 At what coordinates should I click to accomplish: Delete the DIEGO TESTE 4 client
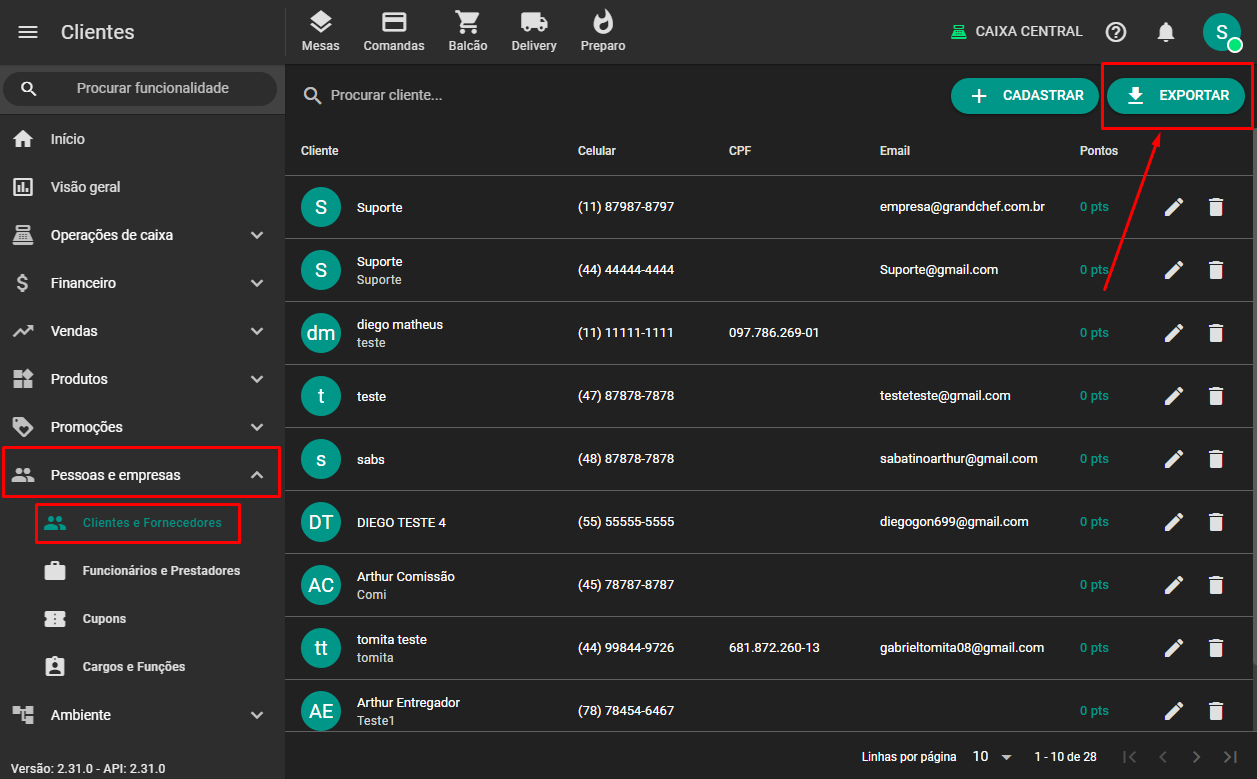pos(1216,522)
